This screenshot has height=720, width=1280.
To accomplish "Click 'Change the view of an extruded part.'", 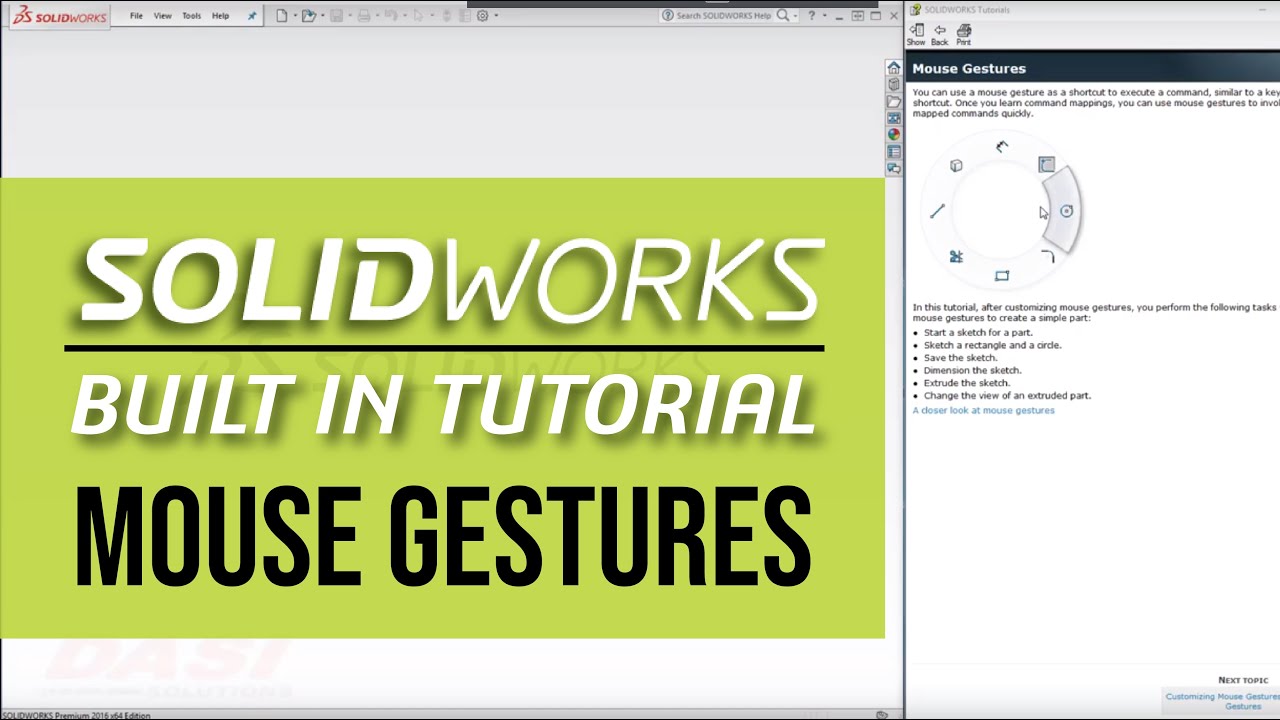I will click(1007, 395).
